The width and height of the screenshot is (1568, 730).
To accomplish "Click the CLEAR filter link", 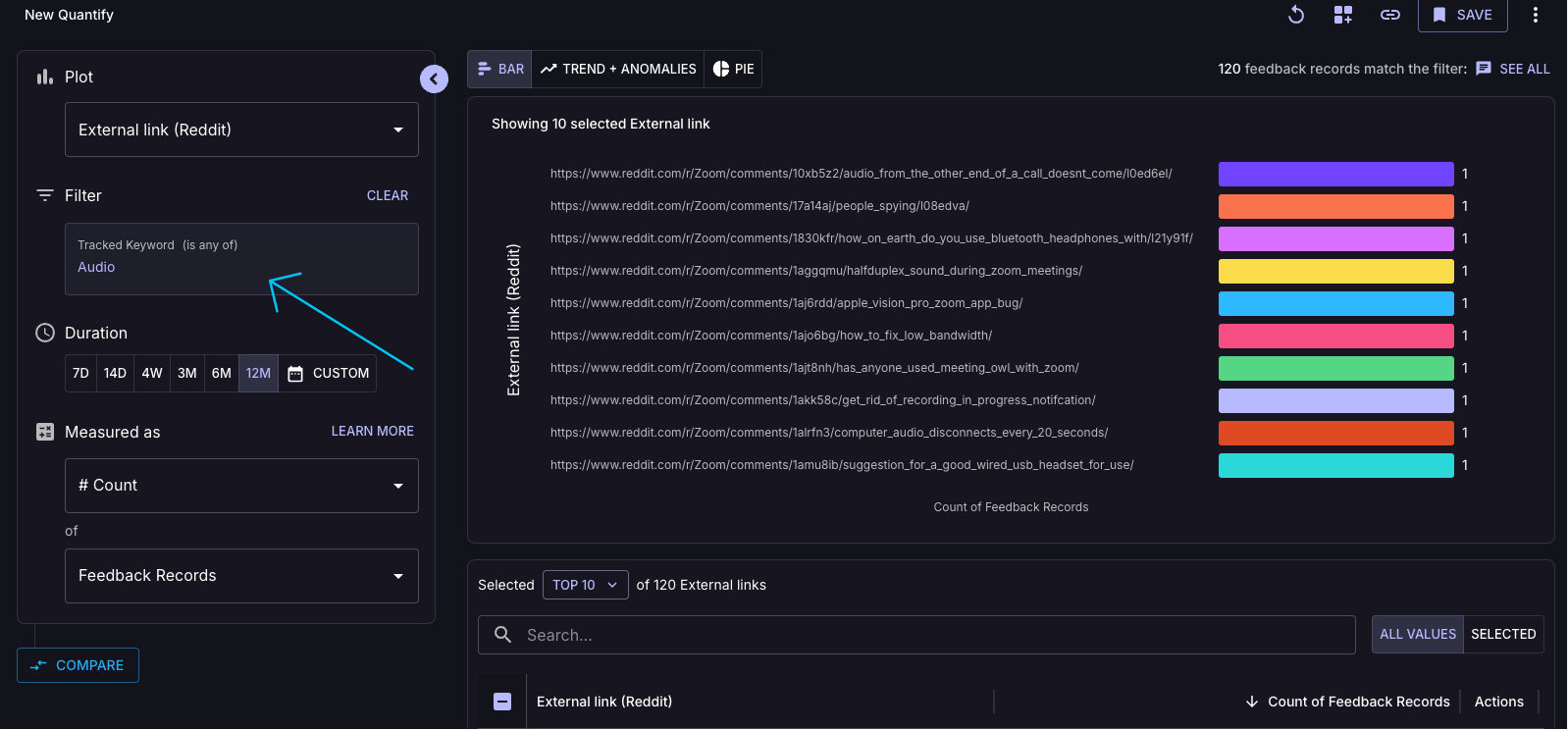I will tap(388, 195).
